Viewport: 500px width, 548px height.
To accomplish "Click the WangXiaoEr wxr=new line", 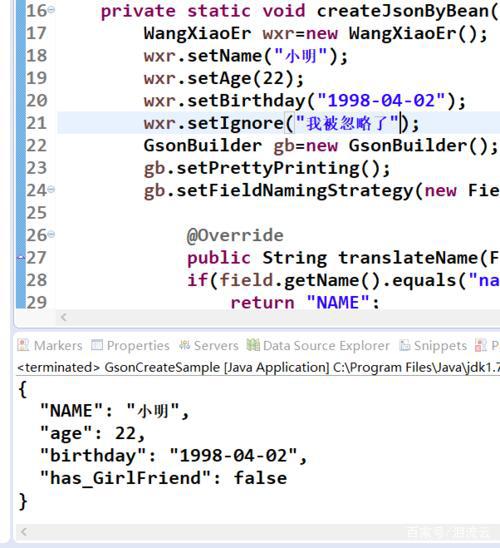I will point(316,34).
